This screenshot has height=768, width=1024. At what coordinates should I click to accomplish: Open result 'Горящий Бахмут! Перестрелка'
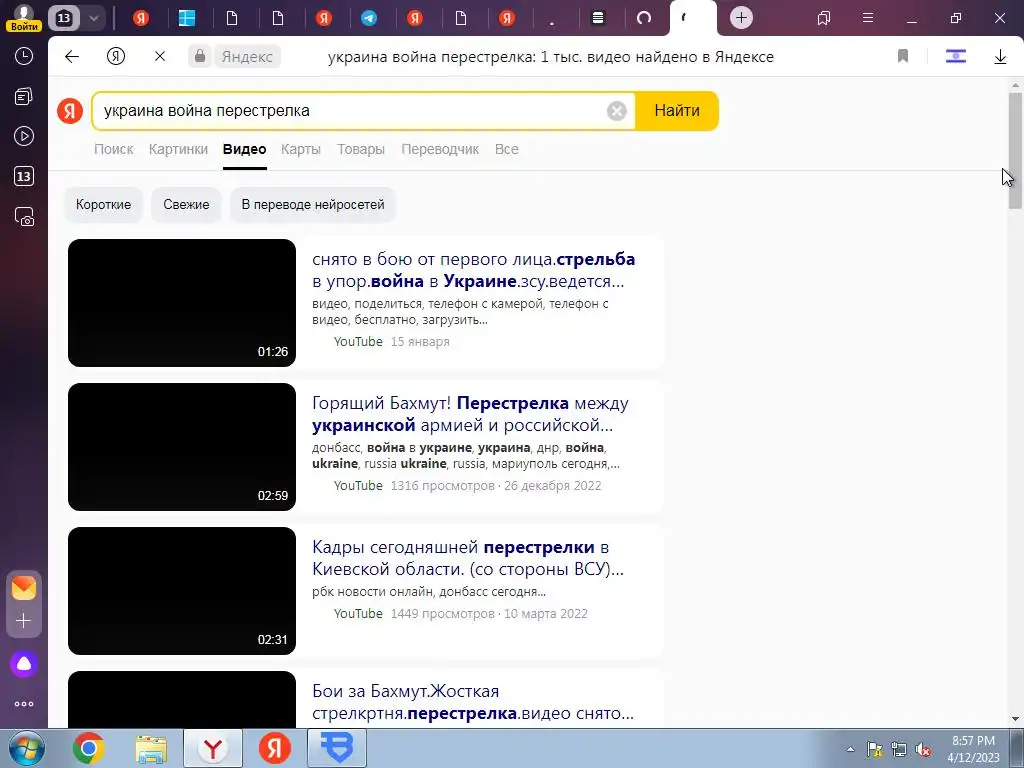coord(470,415)
